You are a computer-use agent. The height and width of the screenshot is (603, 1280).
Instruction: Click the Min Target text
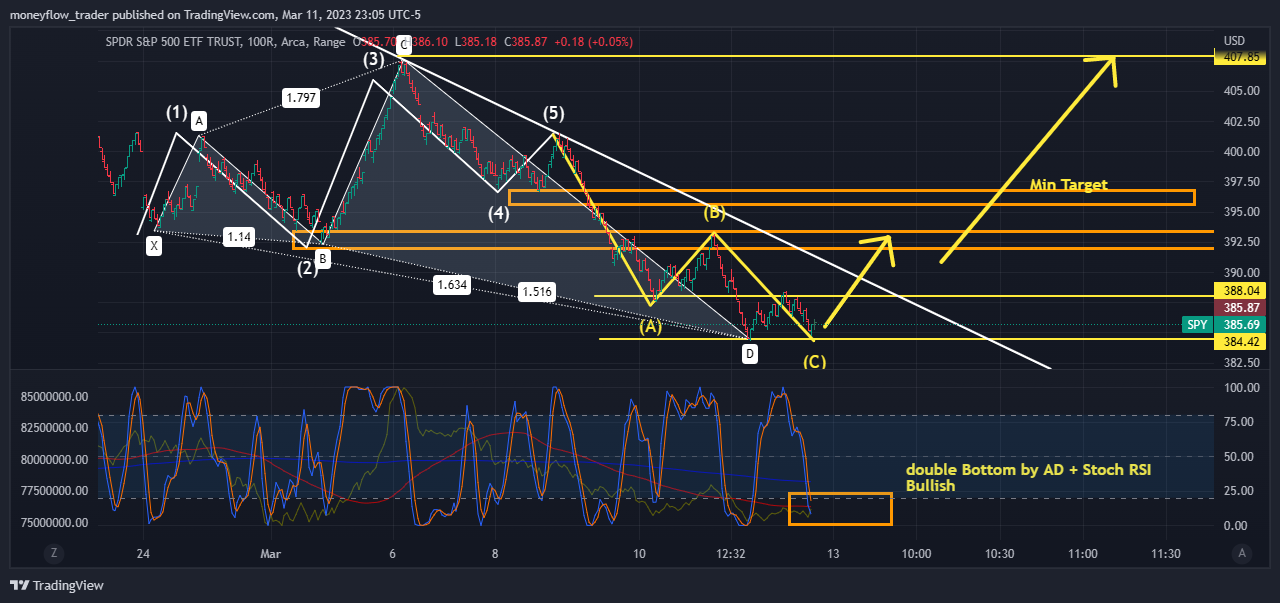[x=1069, y=185]
